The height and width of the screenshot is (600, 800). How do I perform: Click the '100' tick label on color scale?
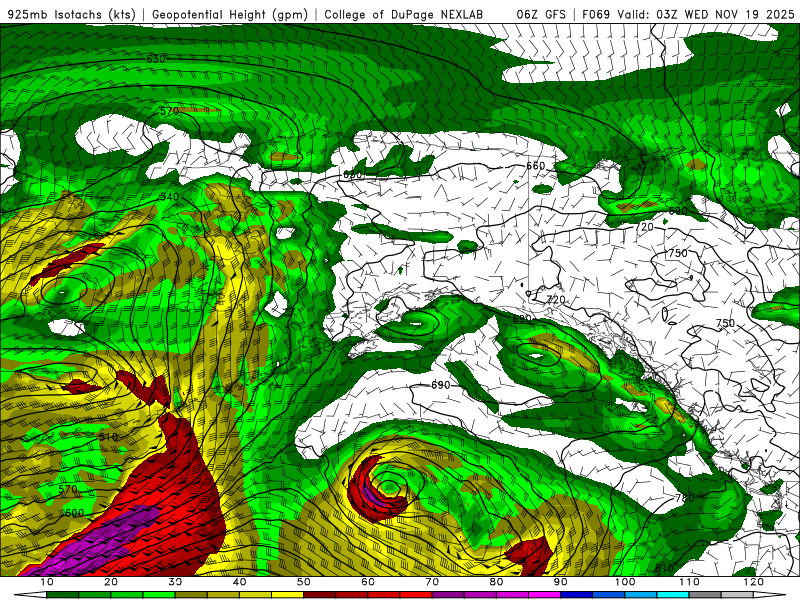click(624, 582)
